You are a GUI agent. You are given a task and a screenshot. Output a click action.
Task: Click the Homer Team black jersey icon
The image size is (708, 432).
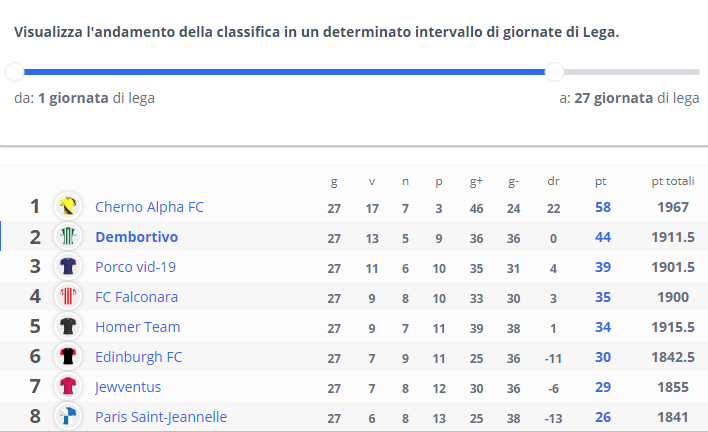[68, 326]
